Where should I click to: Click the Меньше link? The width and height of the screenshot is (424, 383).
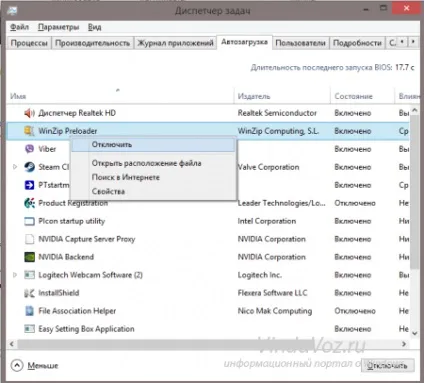coord(43,366)
